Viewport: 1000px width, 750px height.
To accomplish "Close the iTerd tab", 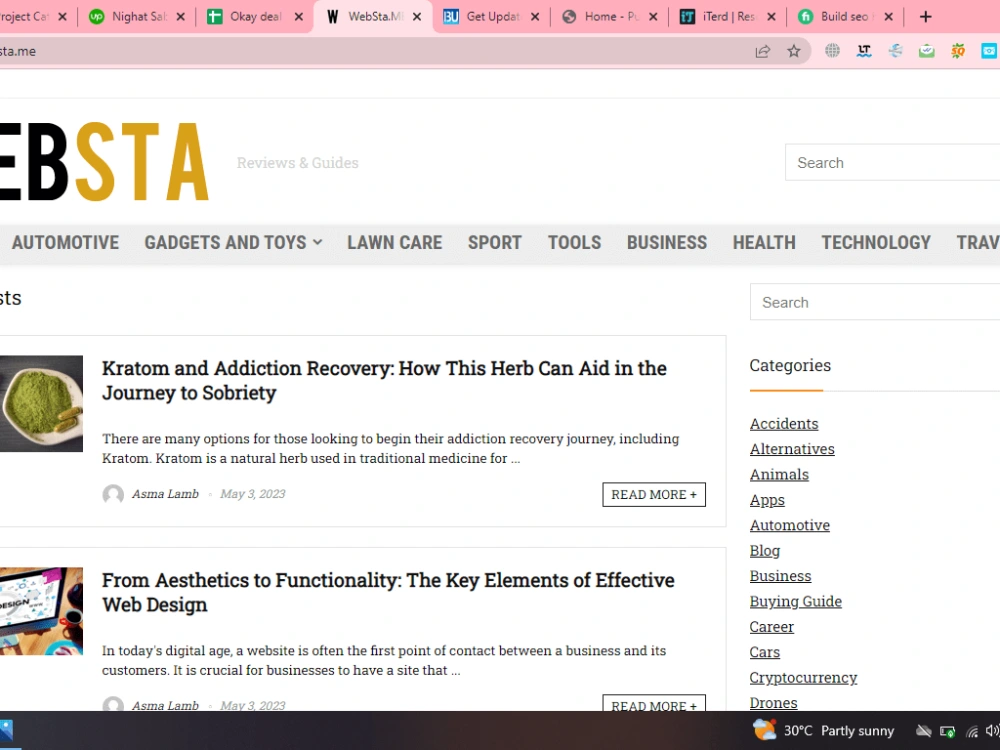I will [x=771, y=17].
